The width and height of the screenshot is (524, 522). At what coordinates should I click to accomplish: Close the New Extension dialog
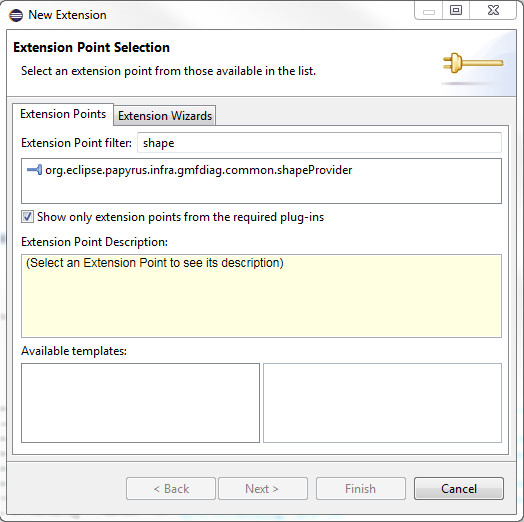point(493,11)
